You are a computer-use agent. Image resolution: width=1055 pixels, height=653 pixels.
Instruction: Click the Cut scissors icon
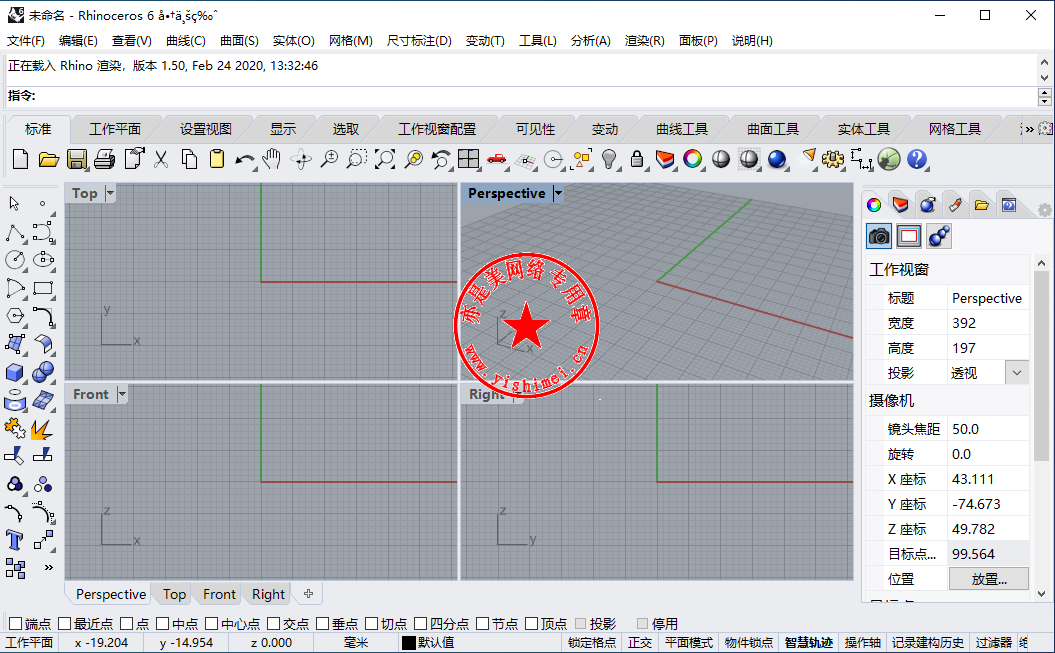point(161,159)
